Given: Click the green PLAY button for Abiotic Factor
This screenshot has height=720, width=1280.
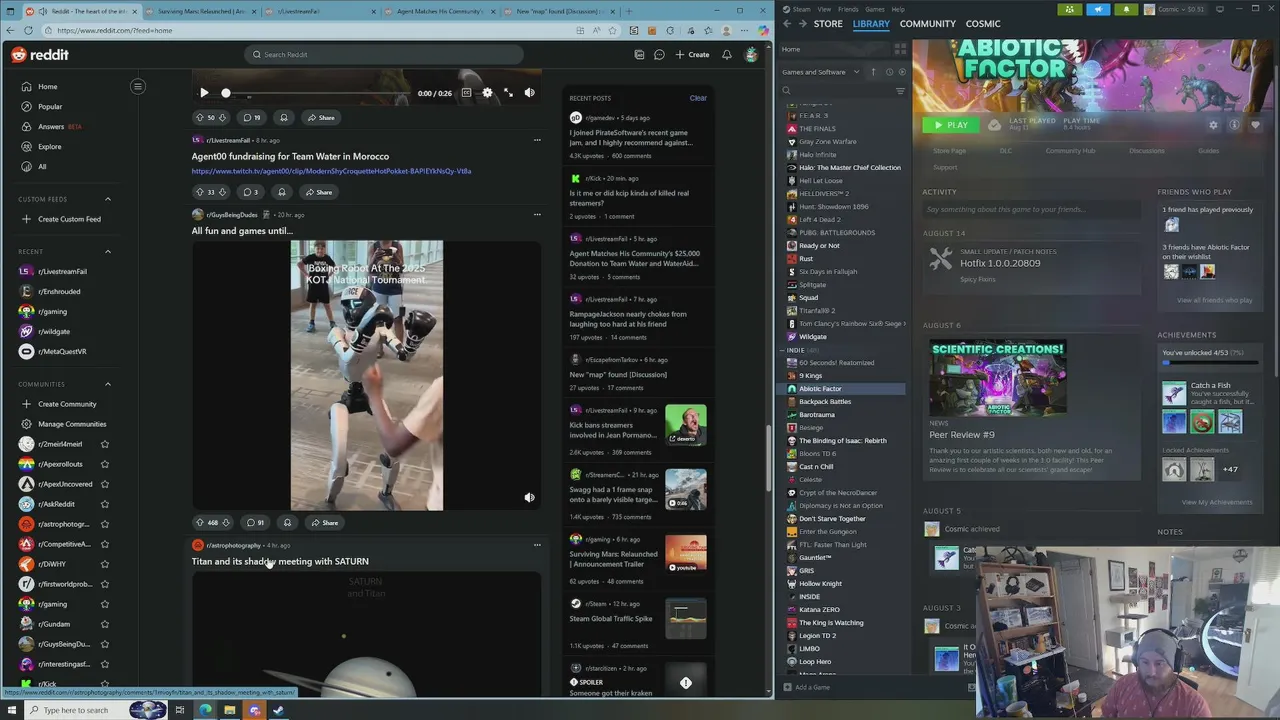Looking at the screenshot, I should click(950, 125).
